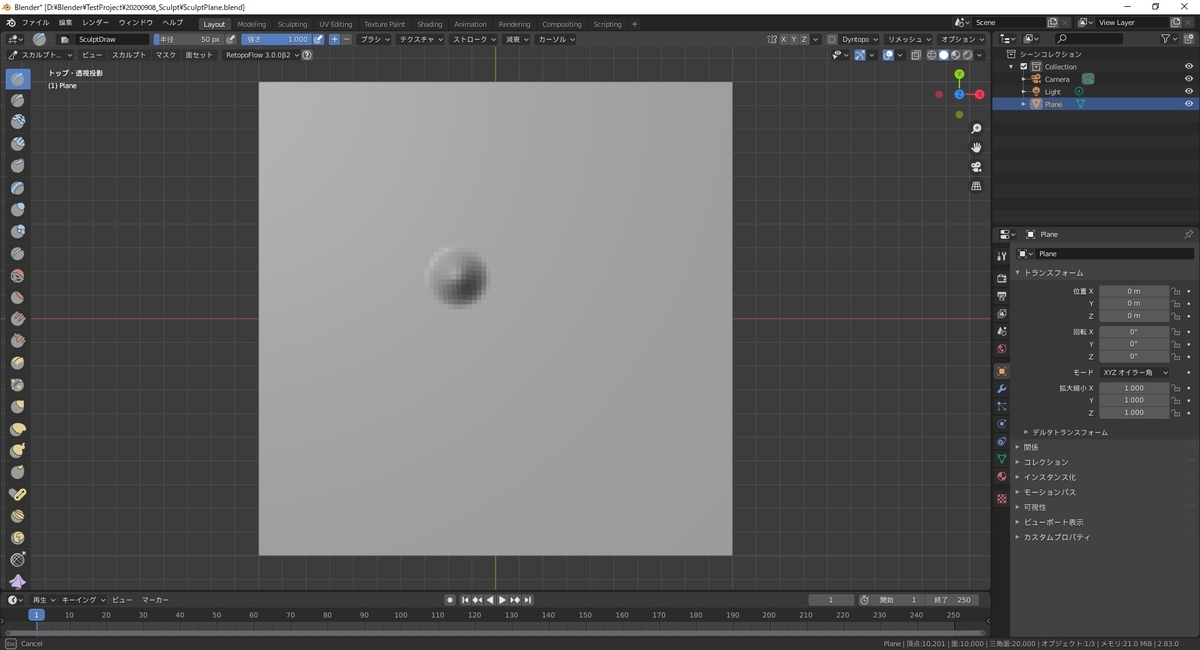Click the SculptDraw brush name field
Viewport: 1200px width, 650px height.
tap(110, 39)
